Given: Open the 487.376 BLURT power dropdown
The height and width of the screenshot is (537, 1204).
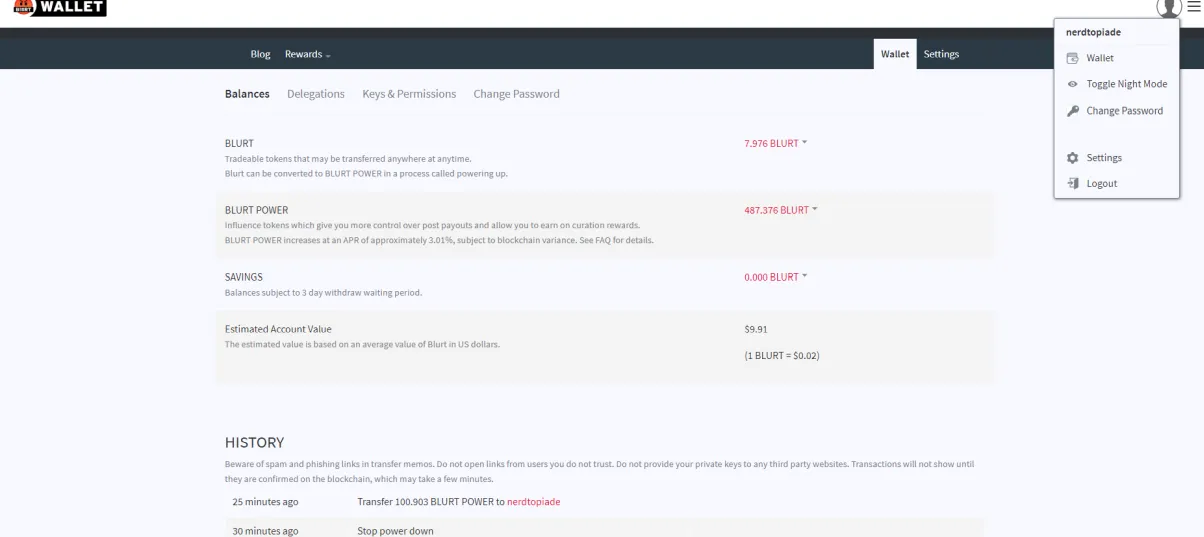Looking at the screenshot, I should coord(780,210).
